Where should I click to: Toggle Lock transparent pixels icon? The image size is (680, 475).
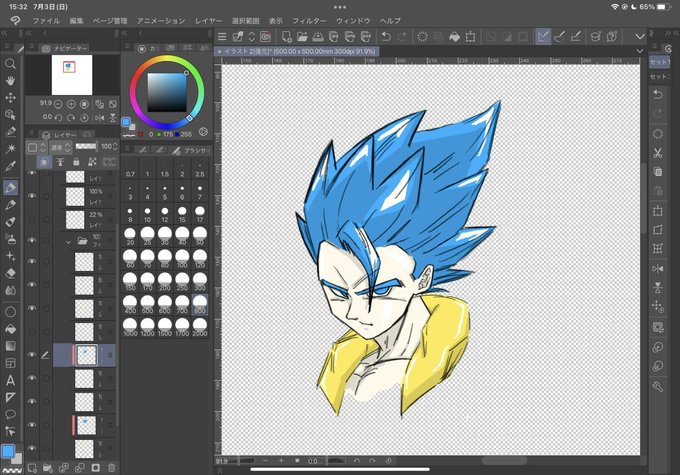click(x=92, y=162)
